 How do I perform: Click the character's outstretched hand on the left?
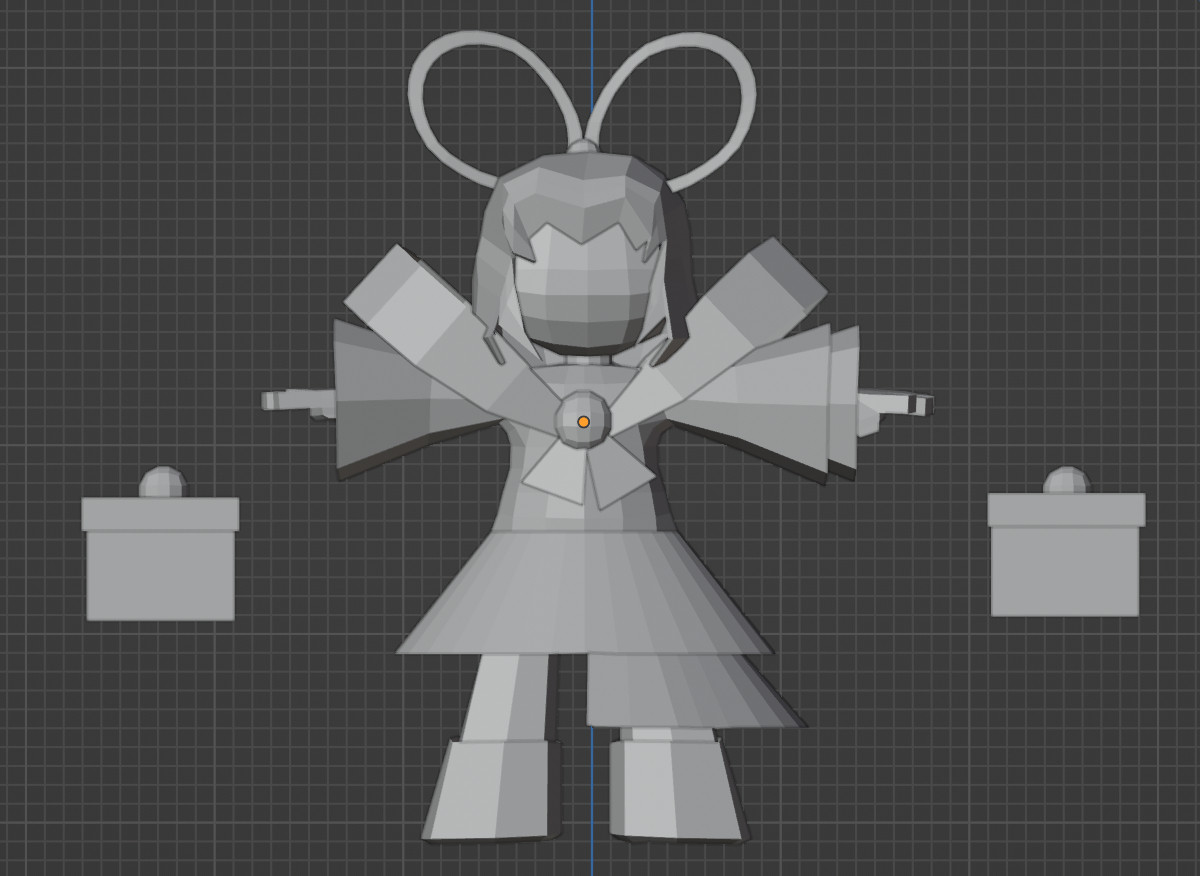click(298, 402)
